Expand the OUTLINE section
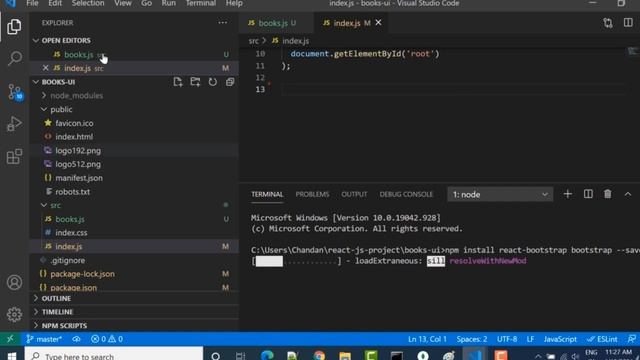 36,298
